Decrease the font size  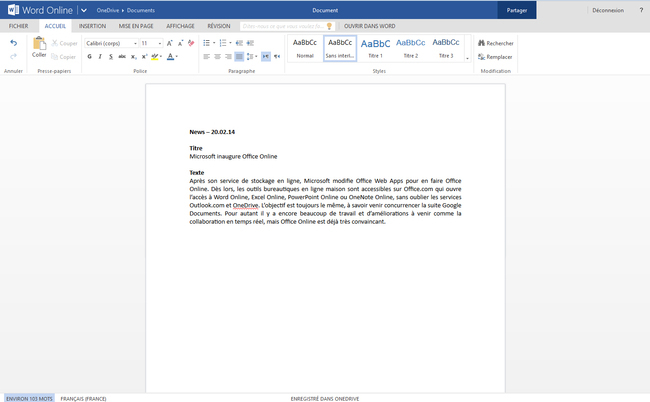pos(180,43)
